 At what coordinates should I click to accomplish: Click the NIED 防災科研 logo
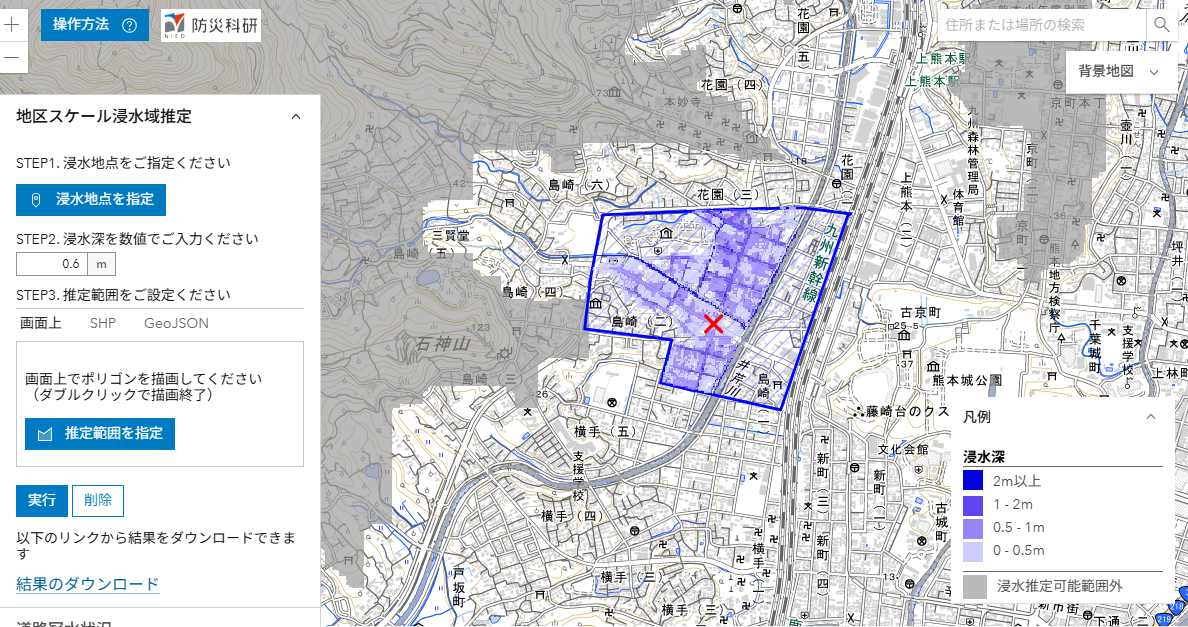pyautogui.click(x=211, y=25)
